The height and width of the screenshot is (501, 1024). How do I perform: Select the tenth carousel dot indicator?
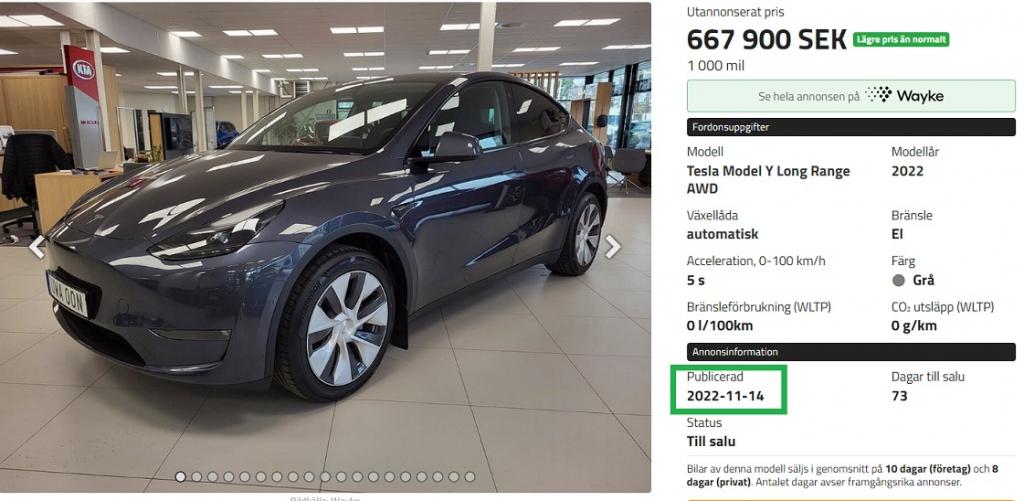(325, 477)
